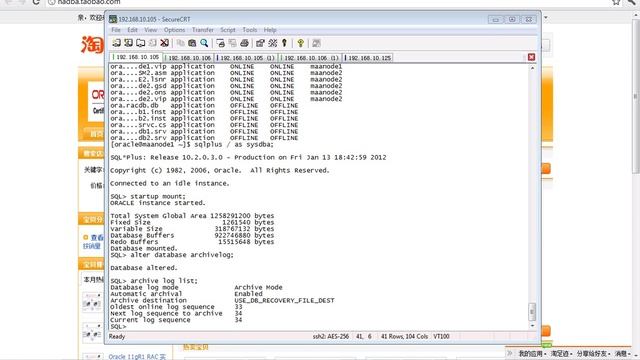
Task: Open Global Options tools icon
Action: (273, 43)
